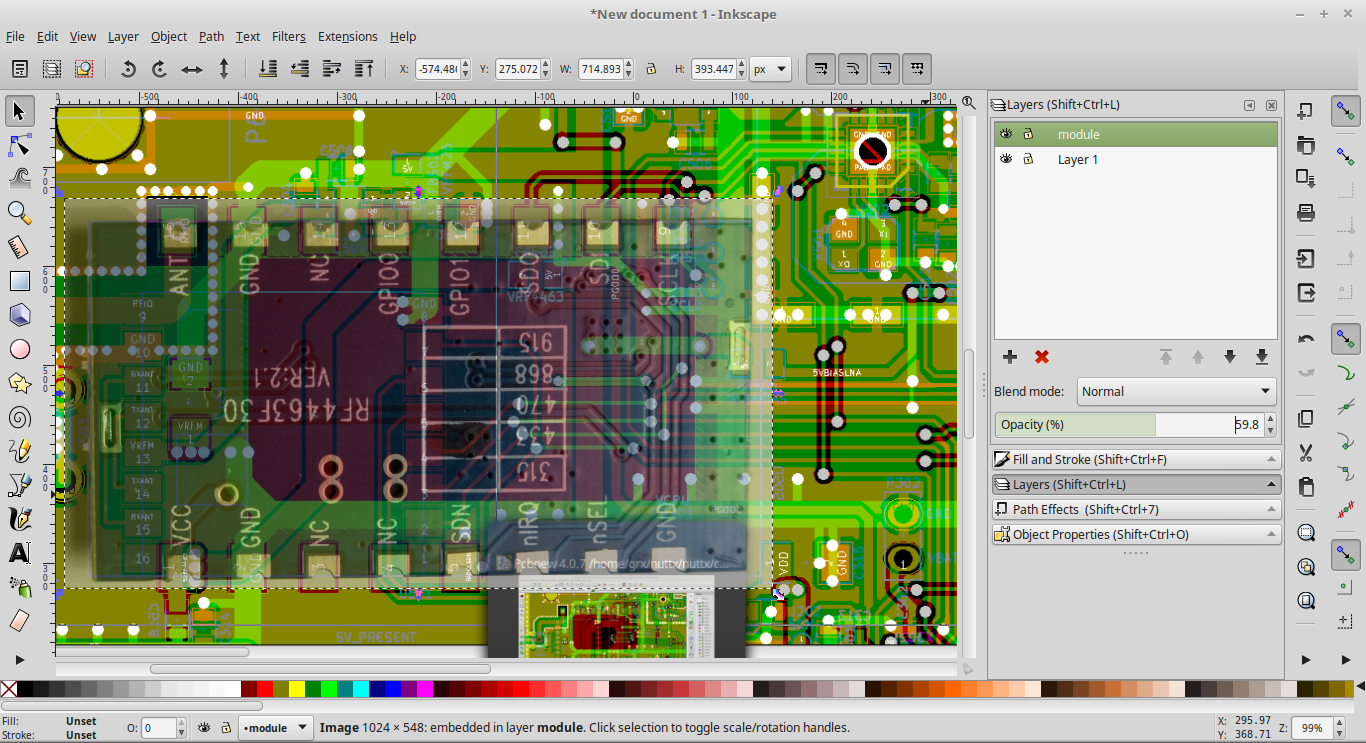The height and width of the screenshot is (743, 1366).
Task: Toggle the lock on Layer 1
Action: coord(1027,159)
